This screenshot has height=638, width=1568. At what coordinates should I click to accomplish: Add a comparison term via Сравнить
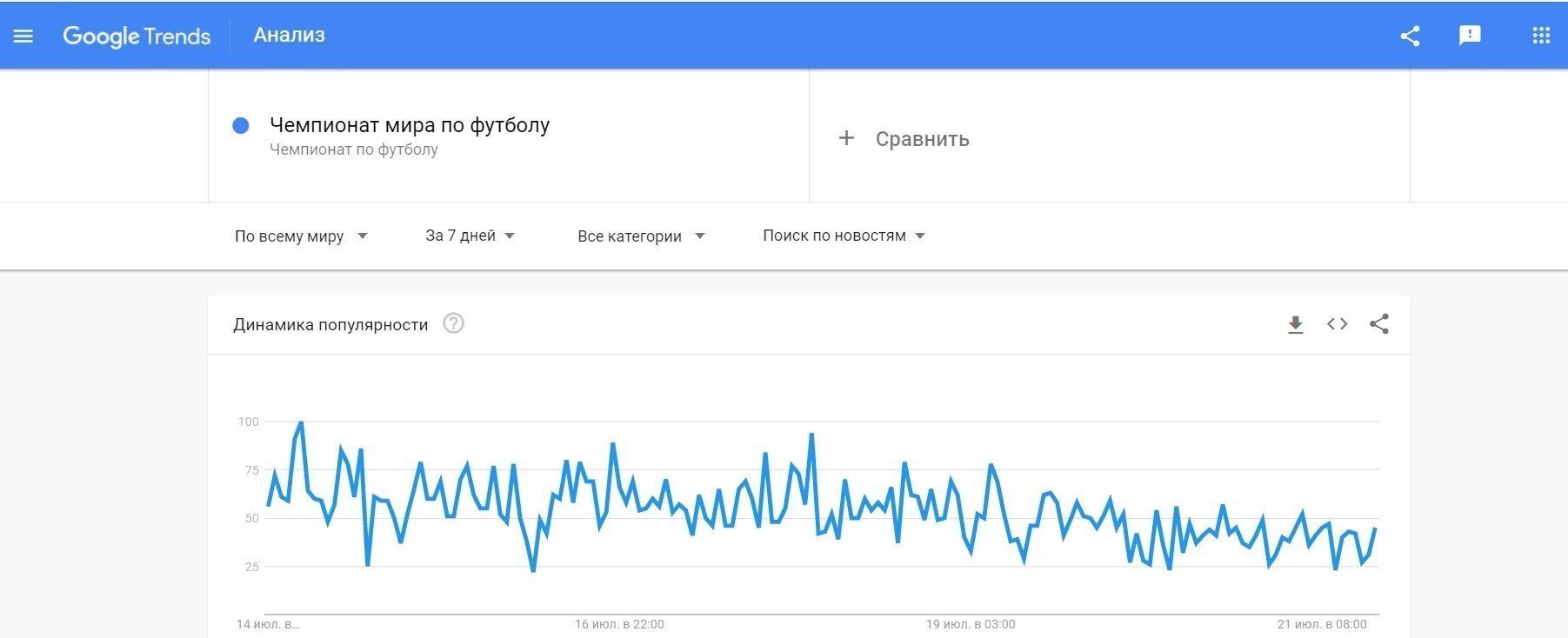[904, 138]
